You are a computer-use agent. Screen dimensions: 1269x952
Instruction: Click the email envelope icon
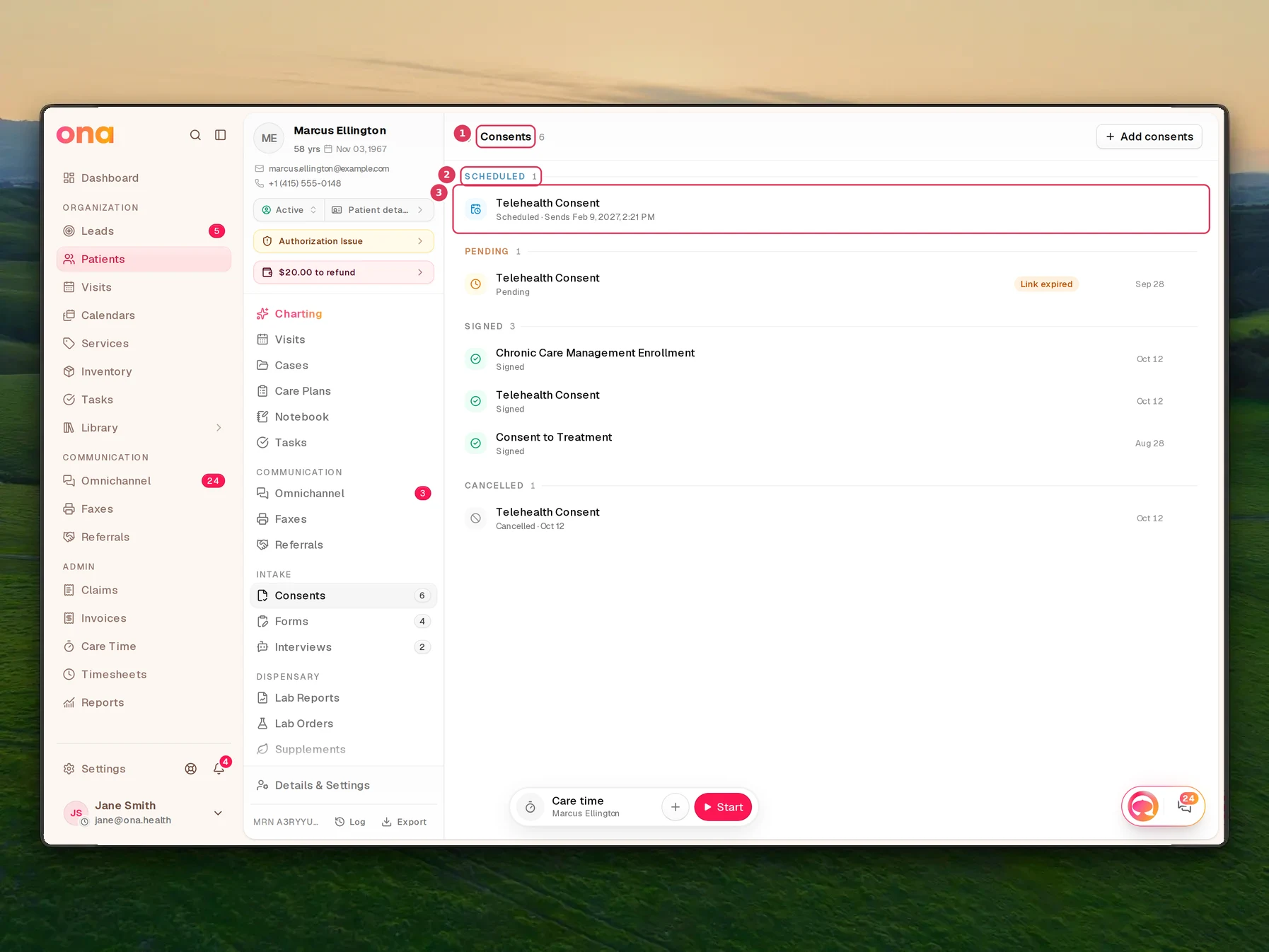(x=260, y=169)
